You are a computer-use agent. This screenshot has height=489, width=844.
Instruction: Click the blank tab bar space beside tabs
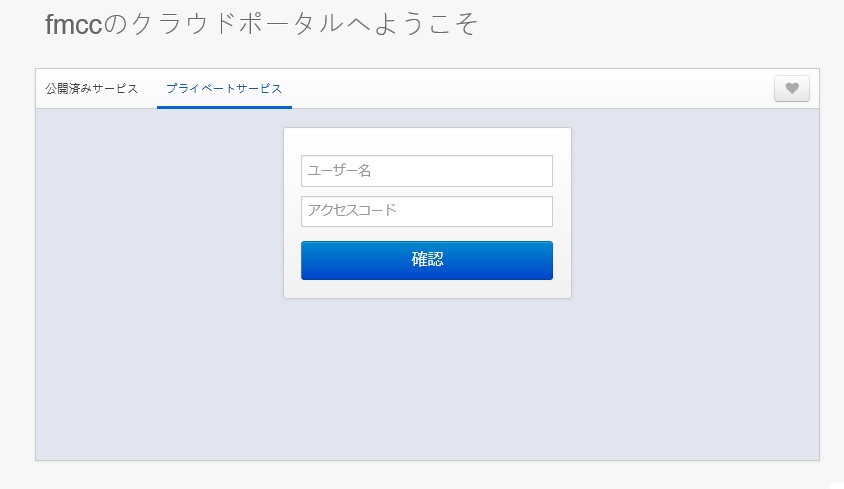click(530, 89)
